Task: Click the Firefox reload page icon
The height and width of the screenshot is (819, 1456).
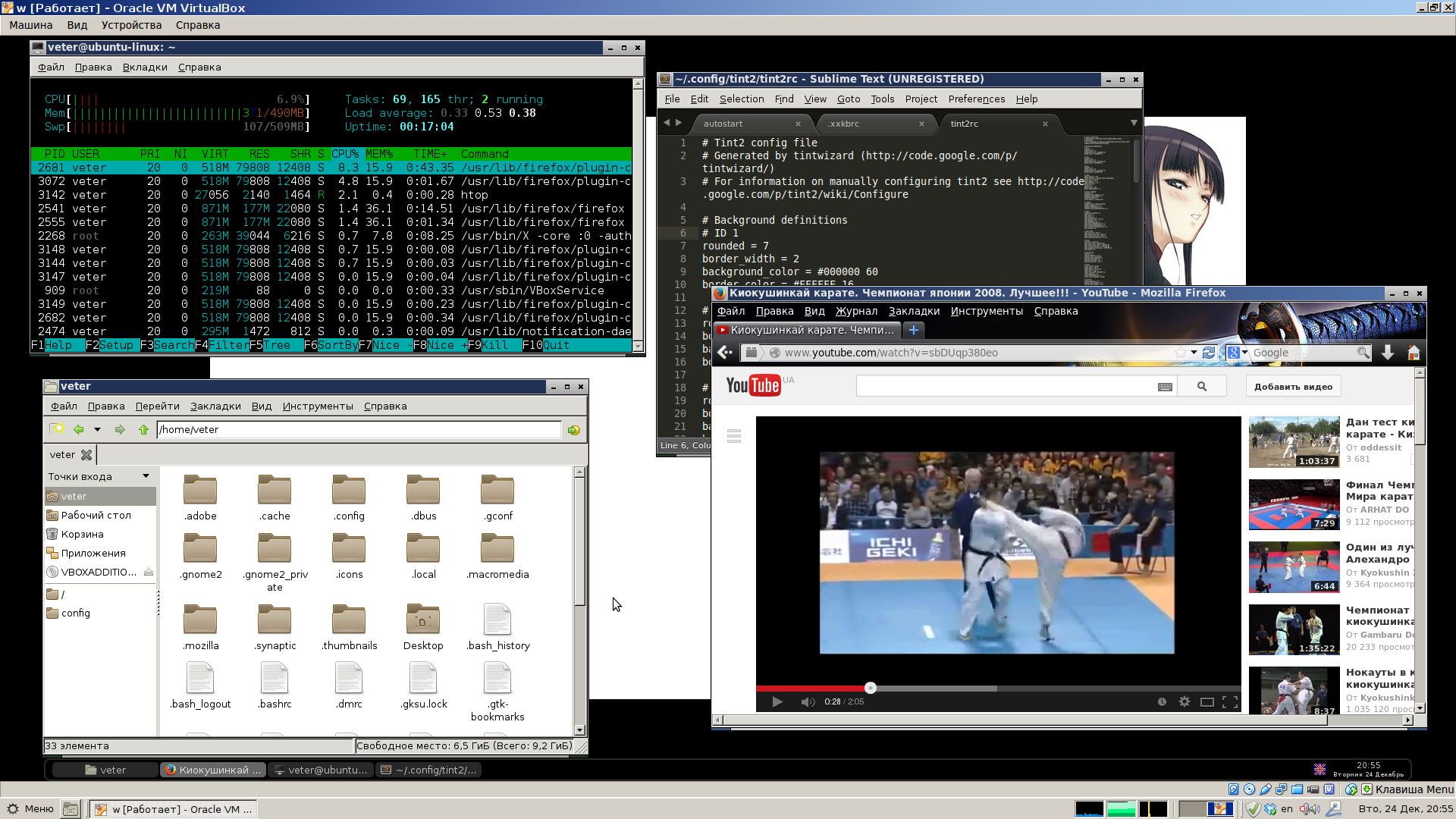Action: point(1209,353)
